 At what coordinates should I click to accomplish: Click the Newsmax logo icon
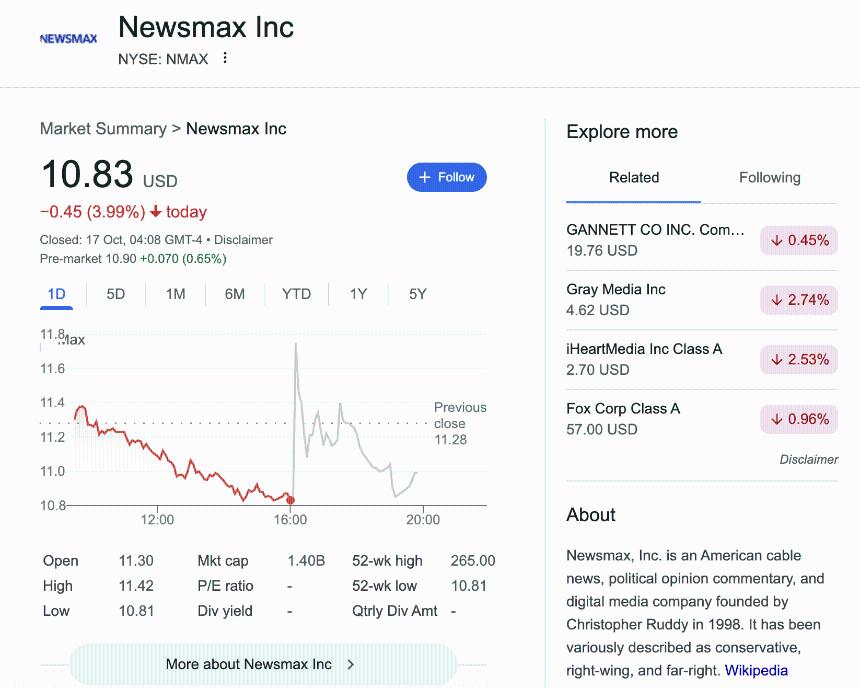[68, 39]
